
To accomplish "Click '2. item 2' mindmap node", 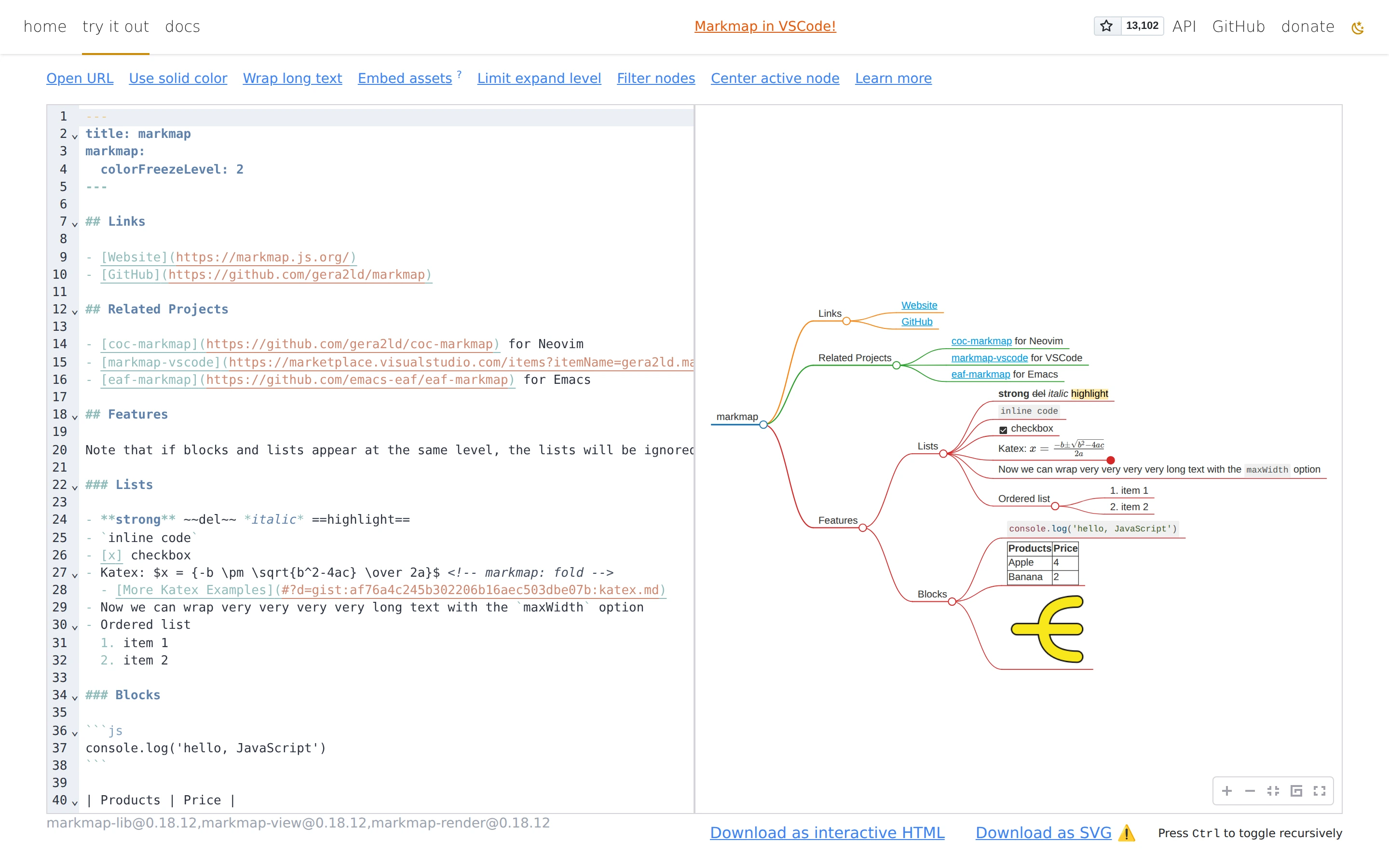I will [x=1129, y=506].
